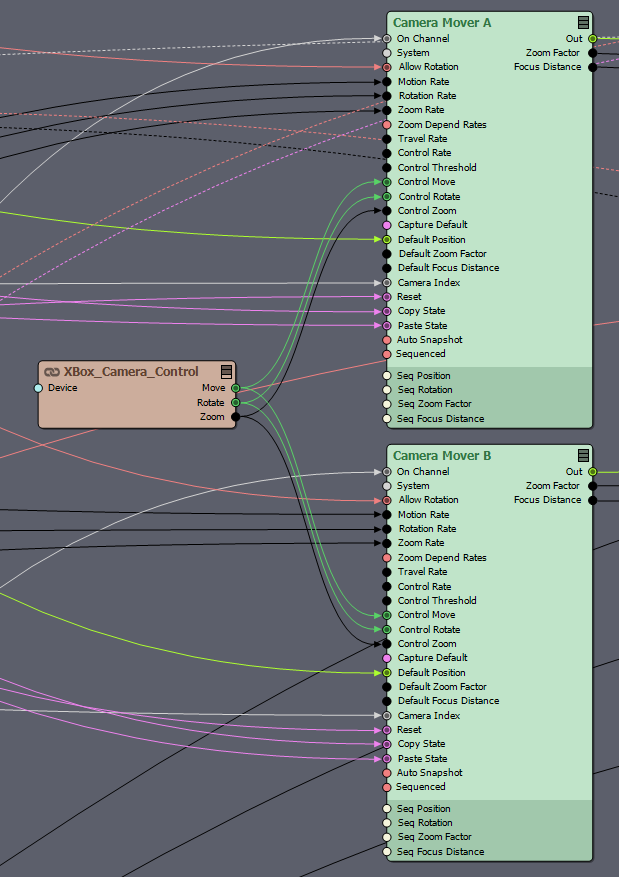619x877 pixels.
Task: Click Control Move port of Camera Mover A
Action: pos(386,182)
